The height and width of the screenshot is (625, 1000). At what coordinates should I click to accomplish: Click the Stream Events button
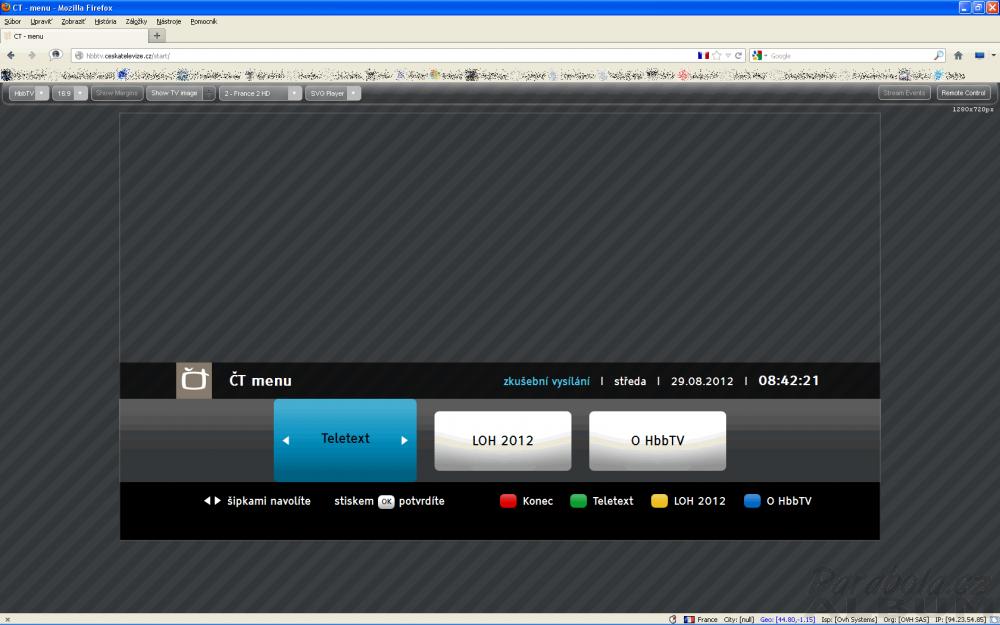pyautogui.click(x=904, y=93)
